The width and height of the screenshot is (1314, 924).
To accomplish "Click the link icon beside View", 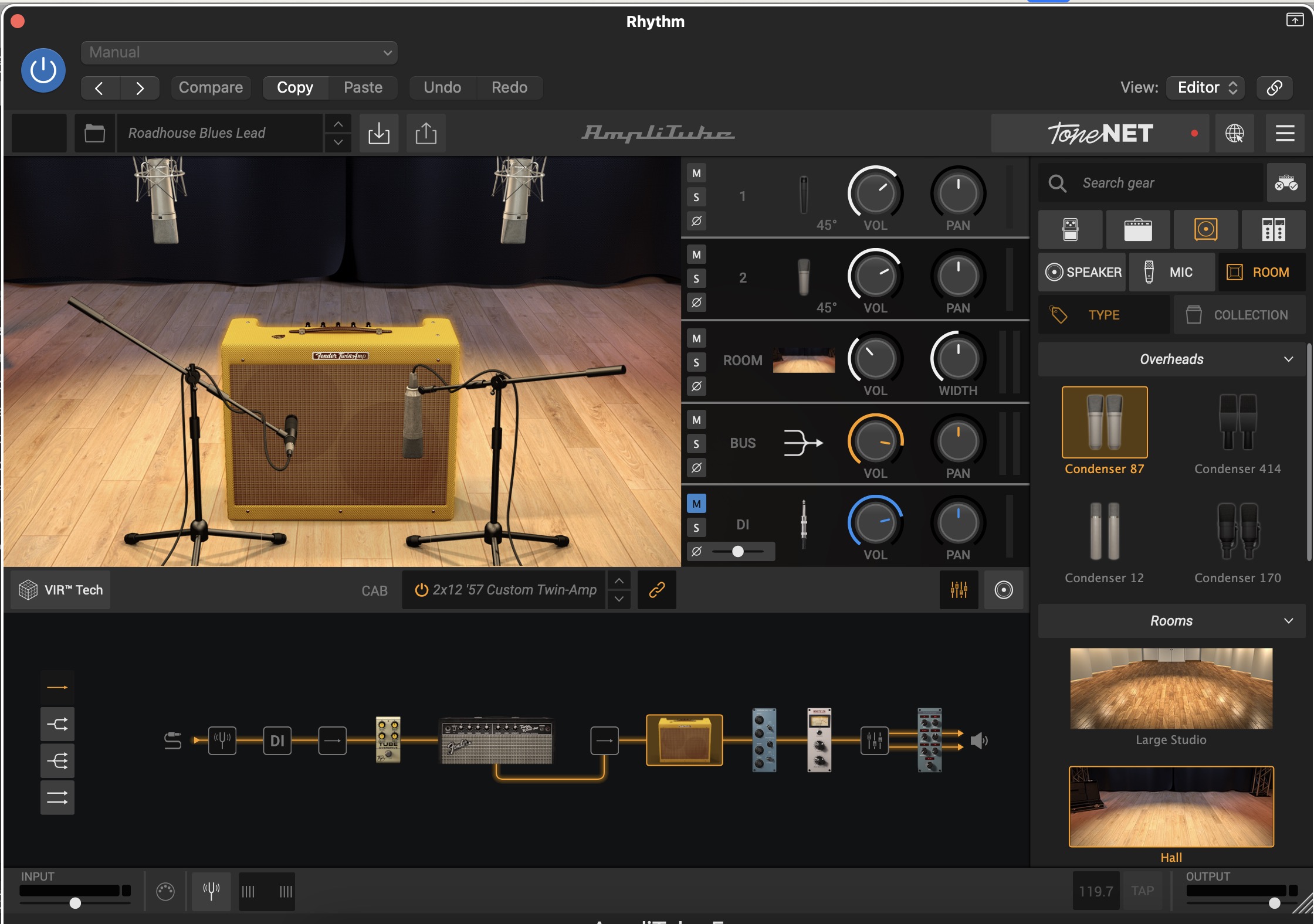I will [1274, 88].
